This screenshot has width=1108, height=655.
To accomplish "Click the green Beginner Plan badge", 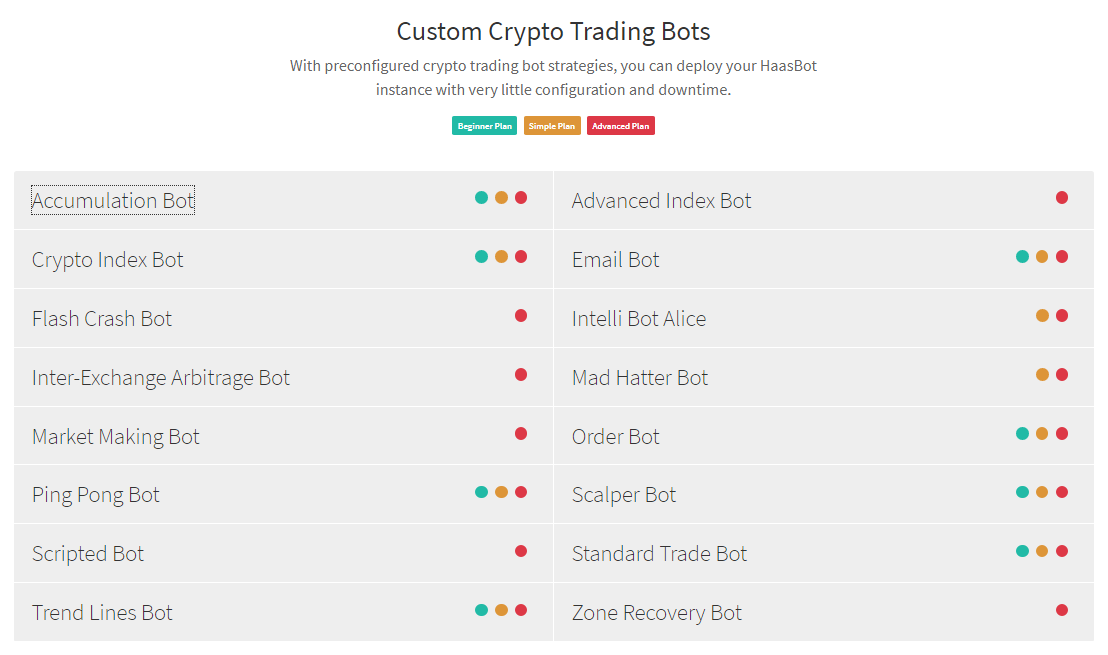I will (484, 126).
